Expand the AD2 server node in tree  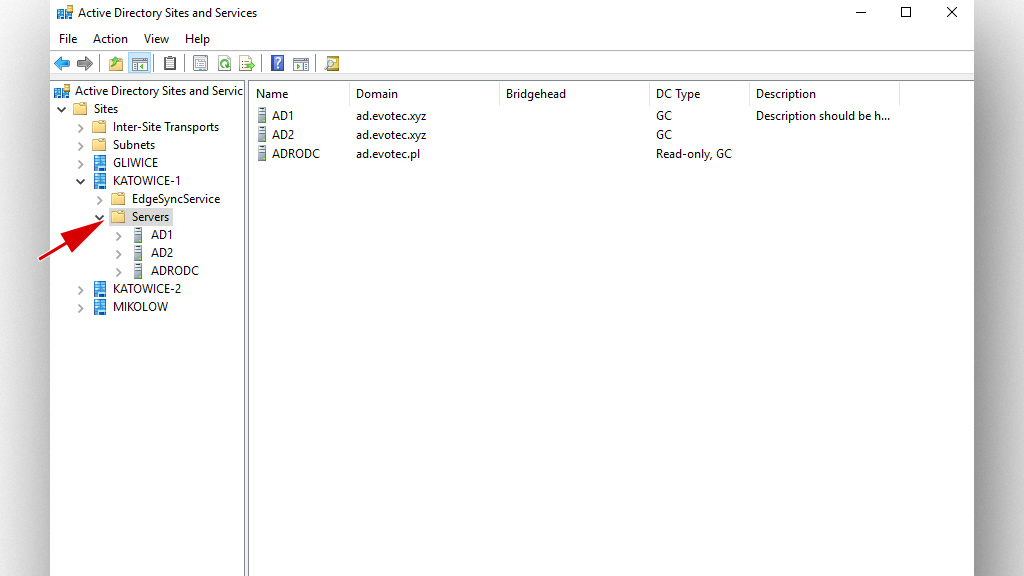pos(118,253)
